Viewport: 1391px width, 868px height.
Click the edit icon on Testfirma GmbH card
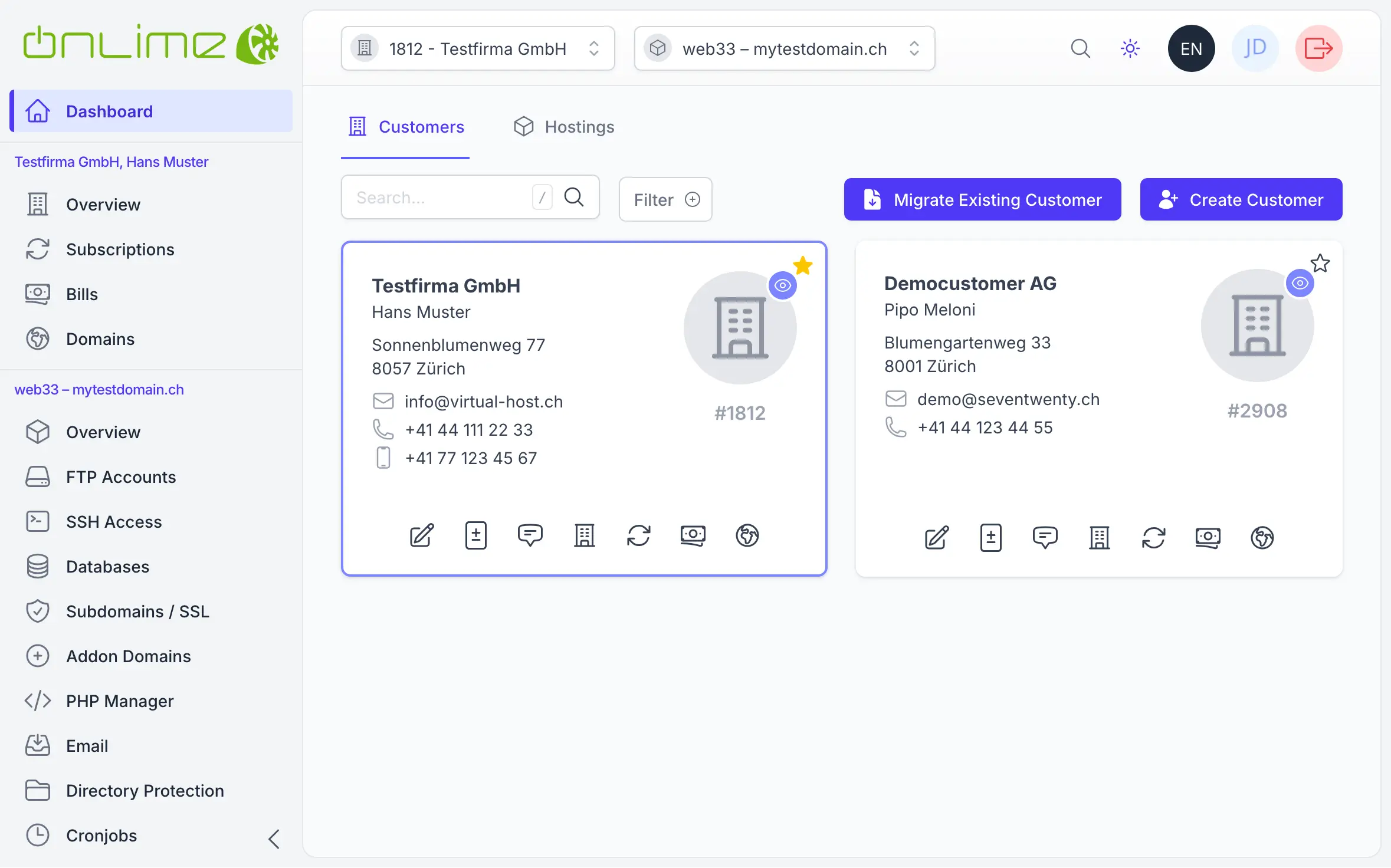(x=422, y=535)
